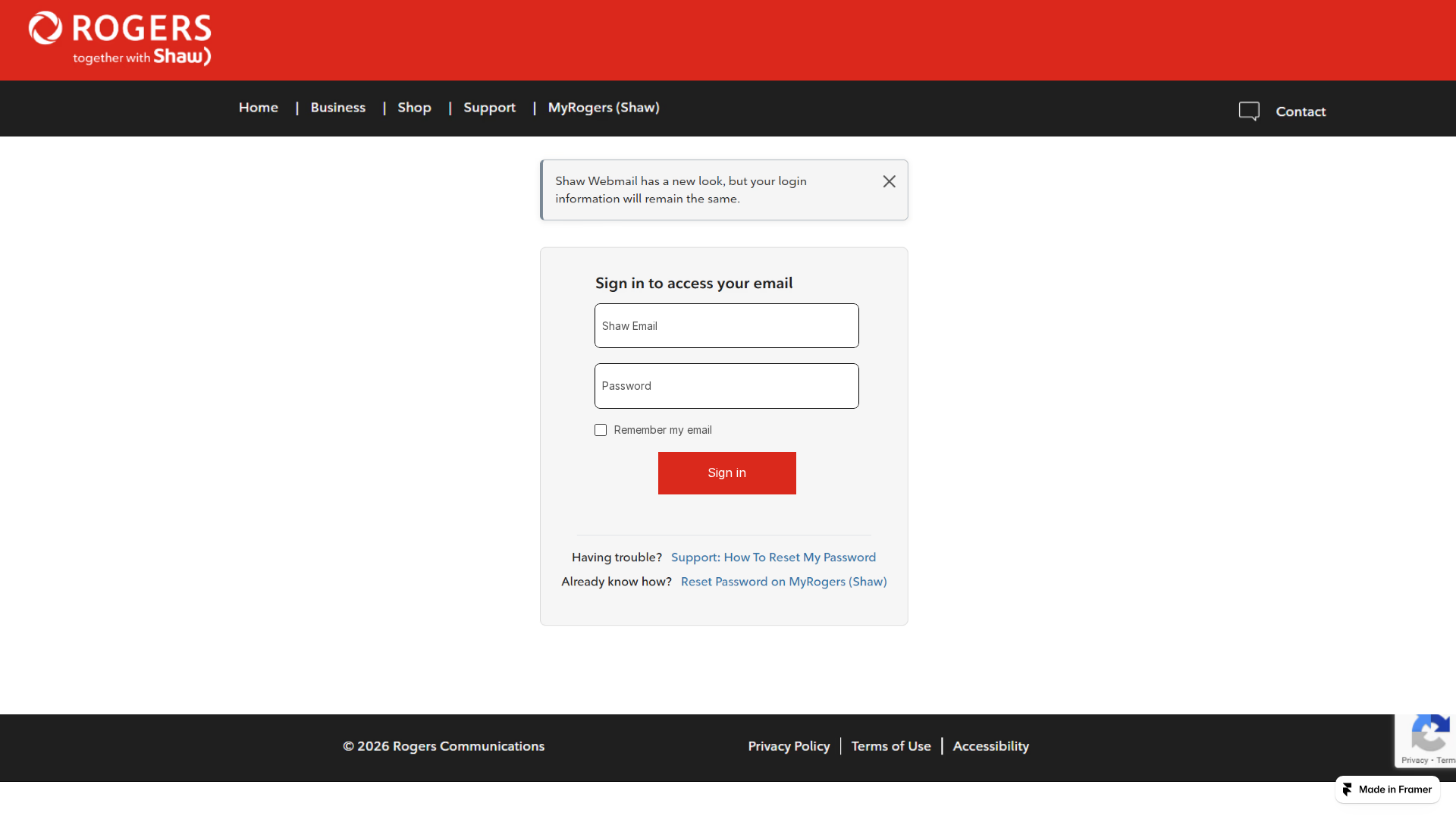This screenshot has width=1456, height=819.
Task: Click the Contact chat bubble icon
Action: pos(1249,111)
